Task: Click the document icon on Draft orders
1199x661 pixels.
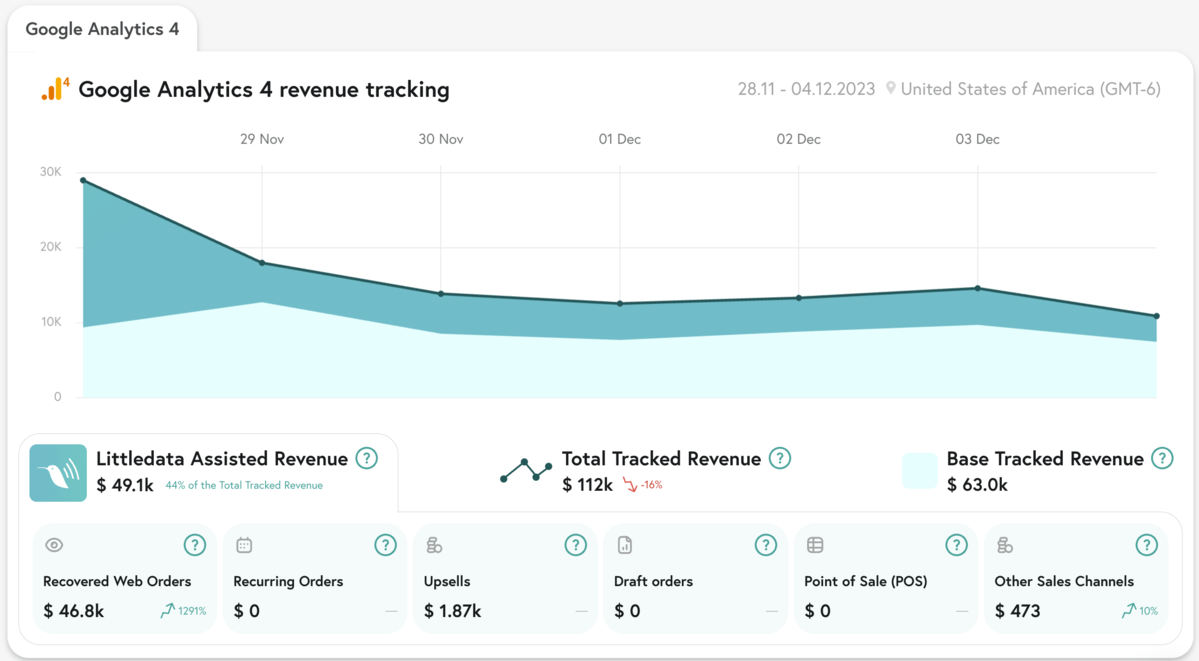Action: (625, 545)
